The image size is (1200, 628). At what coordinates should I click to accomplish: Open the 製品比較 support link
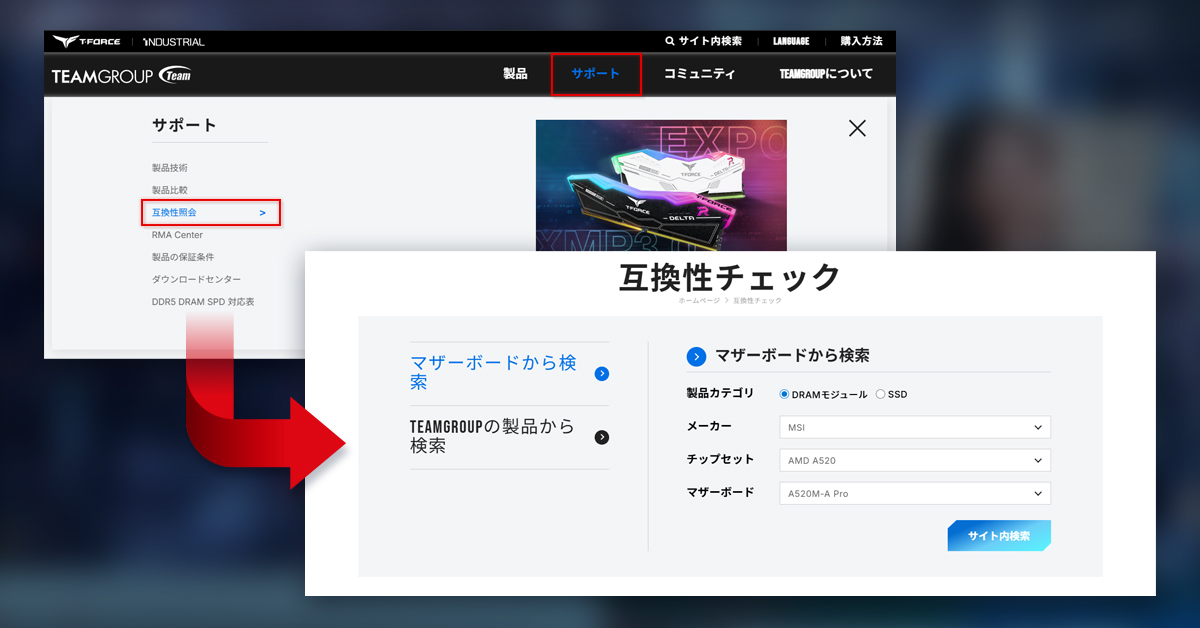[170, 190]
